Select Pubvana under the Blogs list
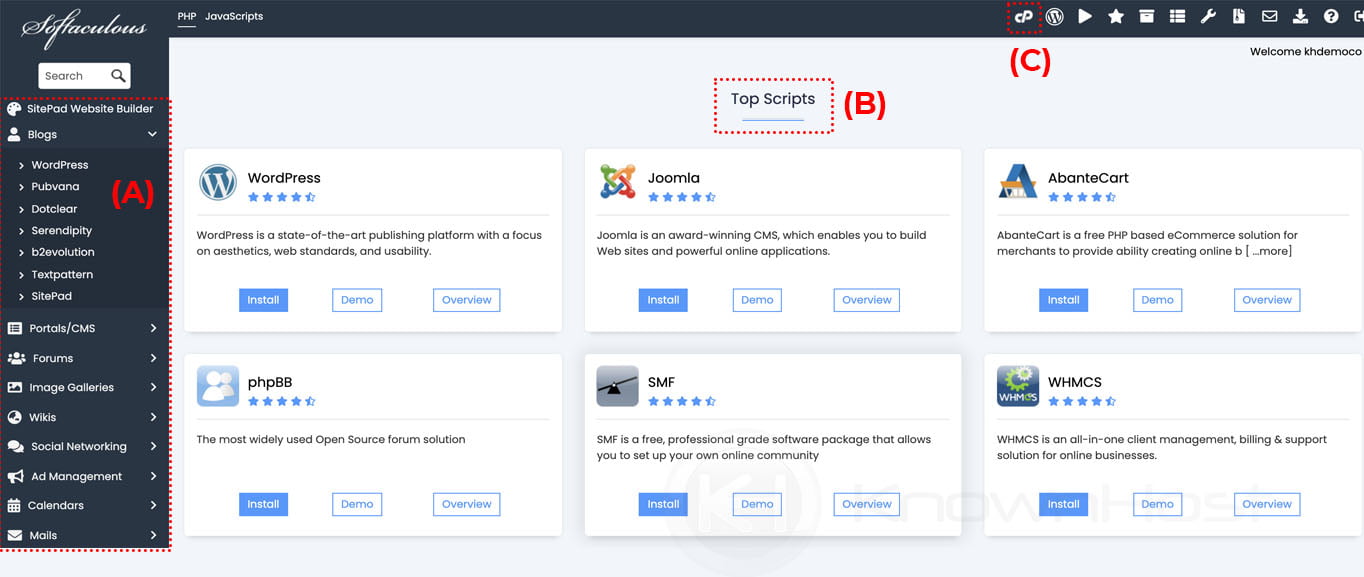 [55, 187]
